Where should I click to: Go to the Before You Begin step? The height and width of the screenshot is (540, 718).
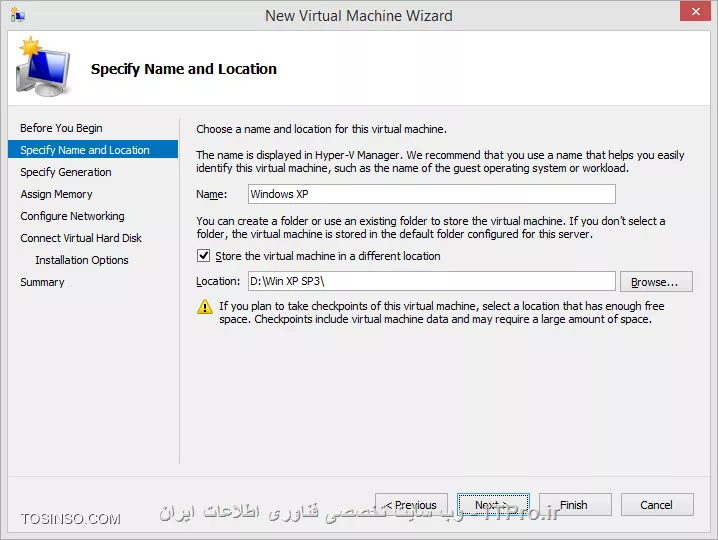61,128
